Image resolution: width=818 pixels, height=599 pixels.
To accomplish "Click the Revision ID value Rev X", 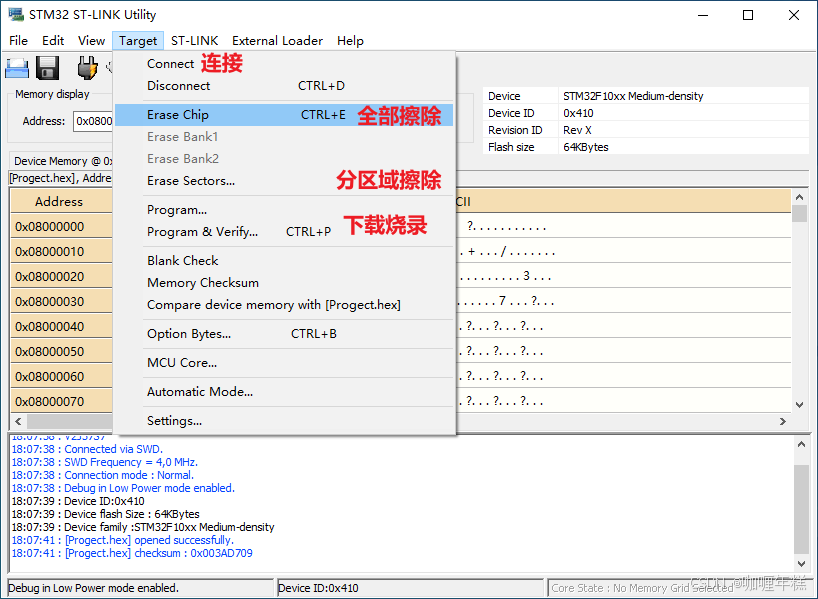I will point(577,130).
